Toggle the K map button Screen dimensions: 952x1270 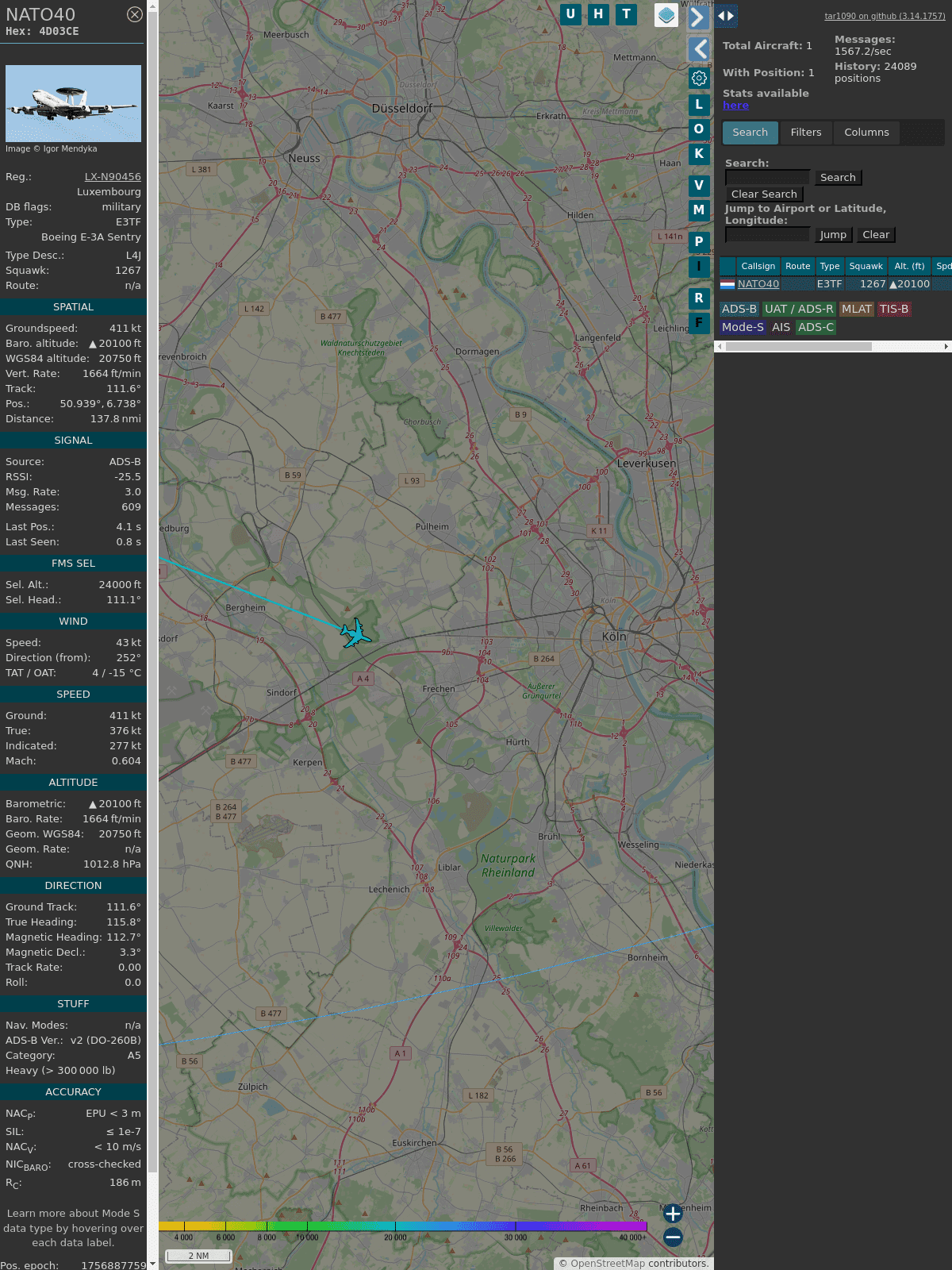click(x=699, y=154)
